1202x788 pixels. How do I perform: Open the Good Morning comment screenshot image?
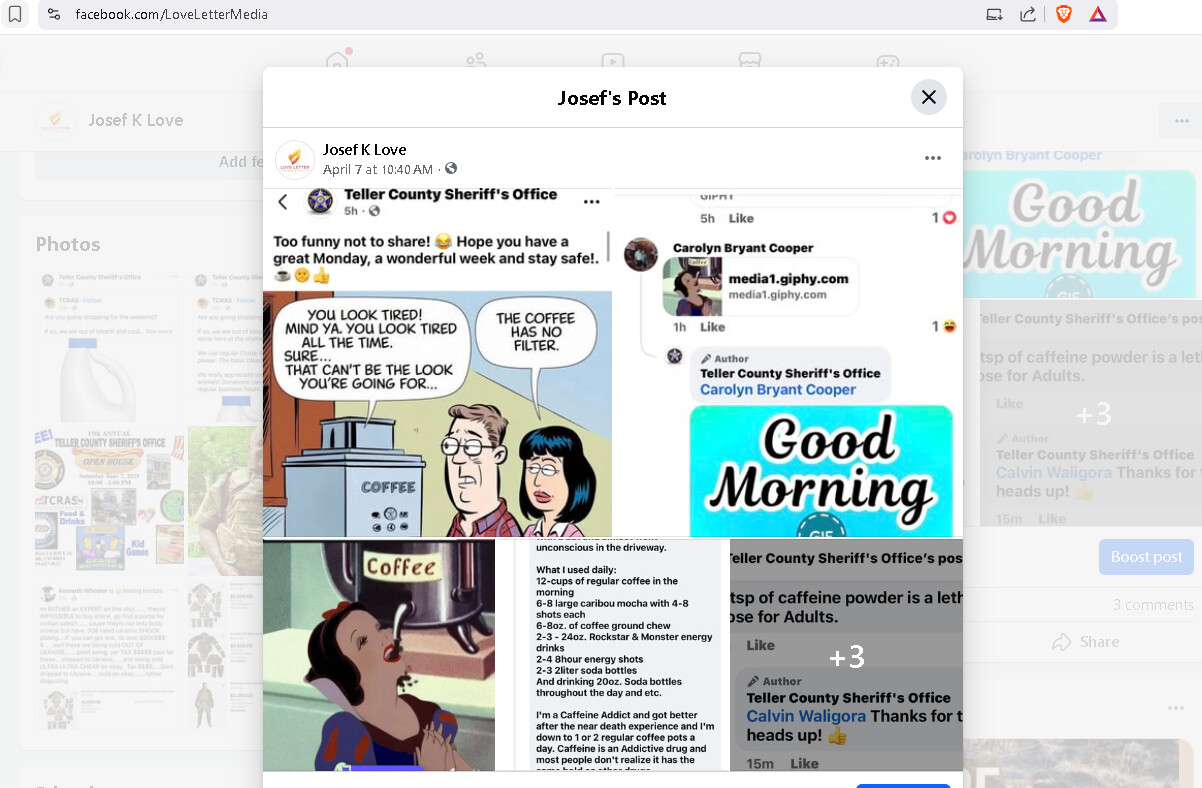click(788, 362)
